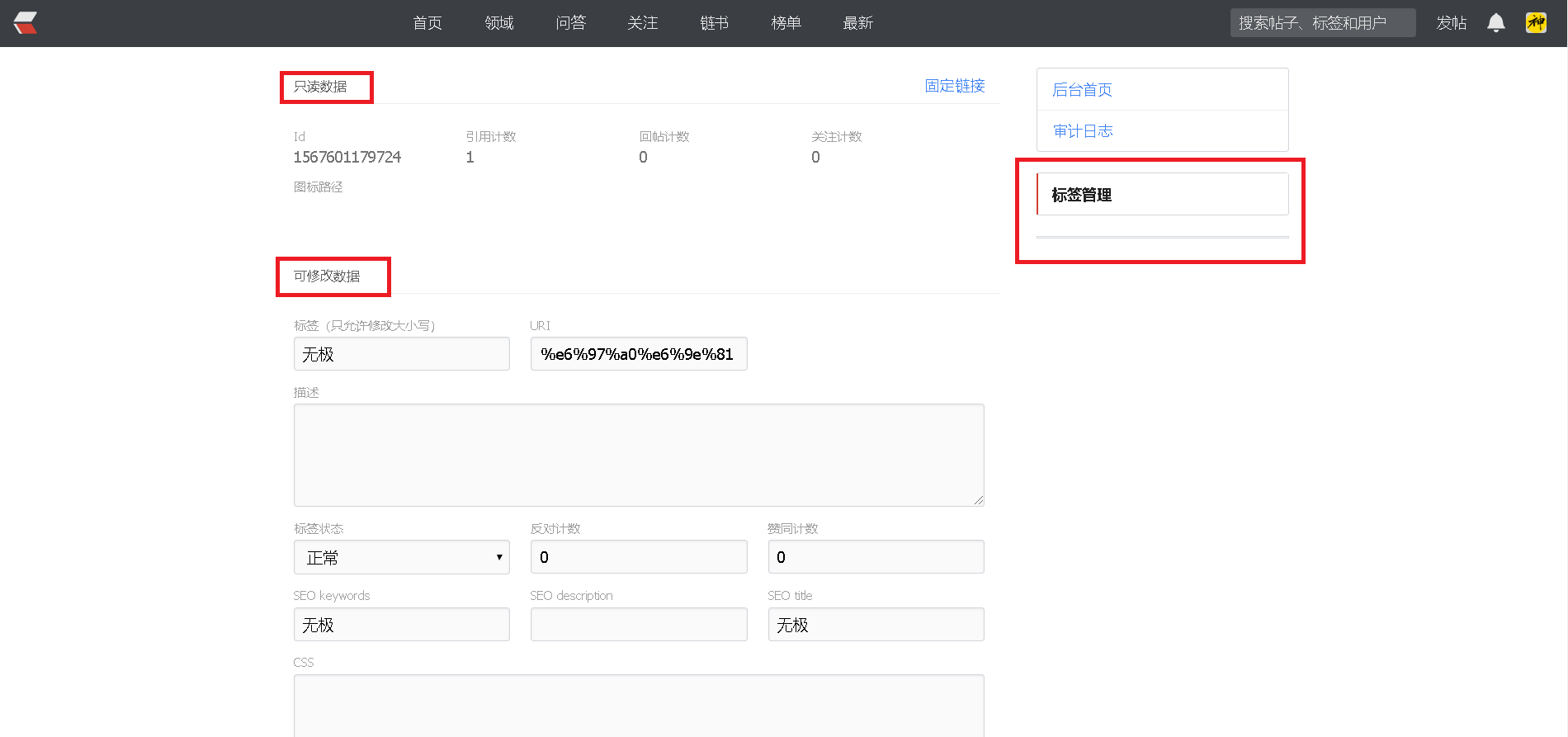Click the SEO title input field
The height and width of the screenshot is (737, 1568).
click(x=876, y=625)
